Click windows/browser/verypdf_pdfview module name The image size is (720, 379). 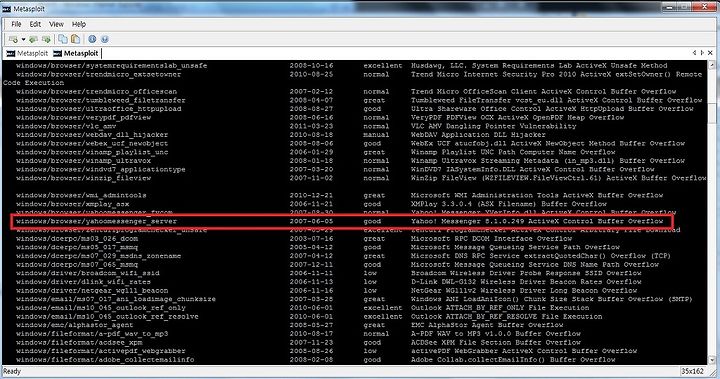pos(83,118)
